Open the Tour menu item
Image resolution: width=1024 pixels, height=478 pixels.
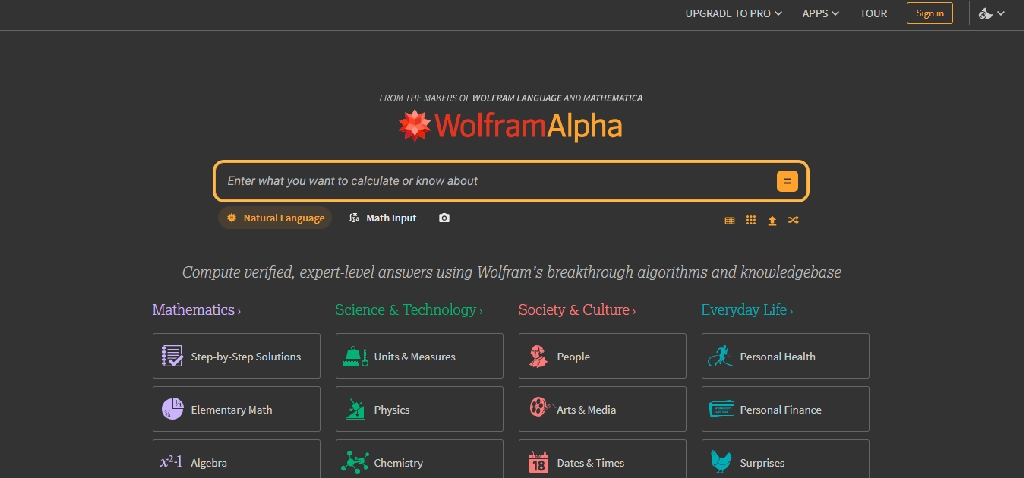(x=873, y=13)
